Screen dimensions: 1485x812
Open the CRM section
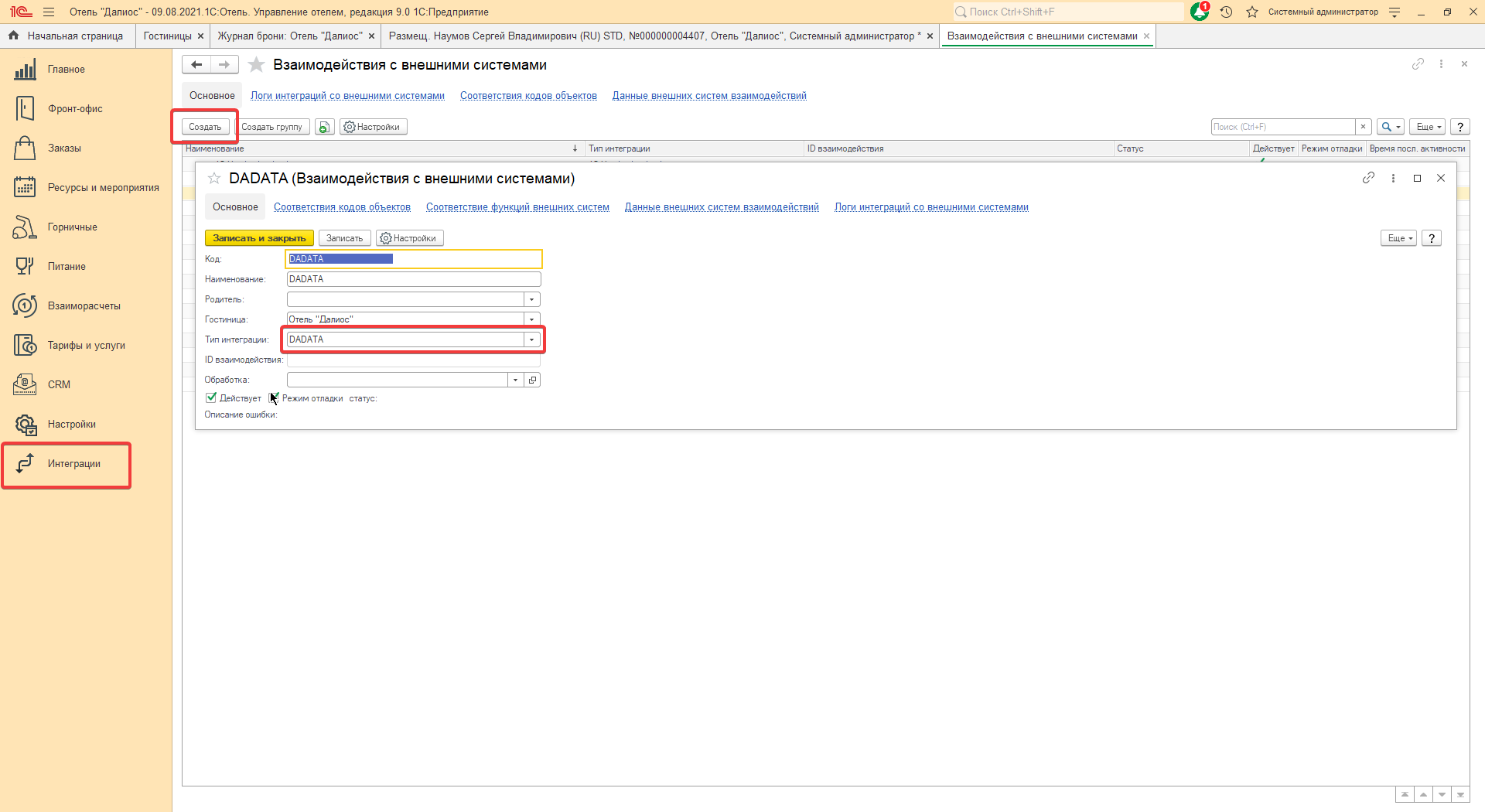coord(59,385)
